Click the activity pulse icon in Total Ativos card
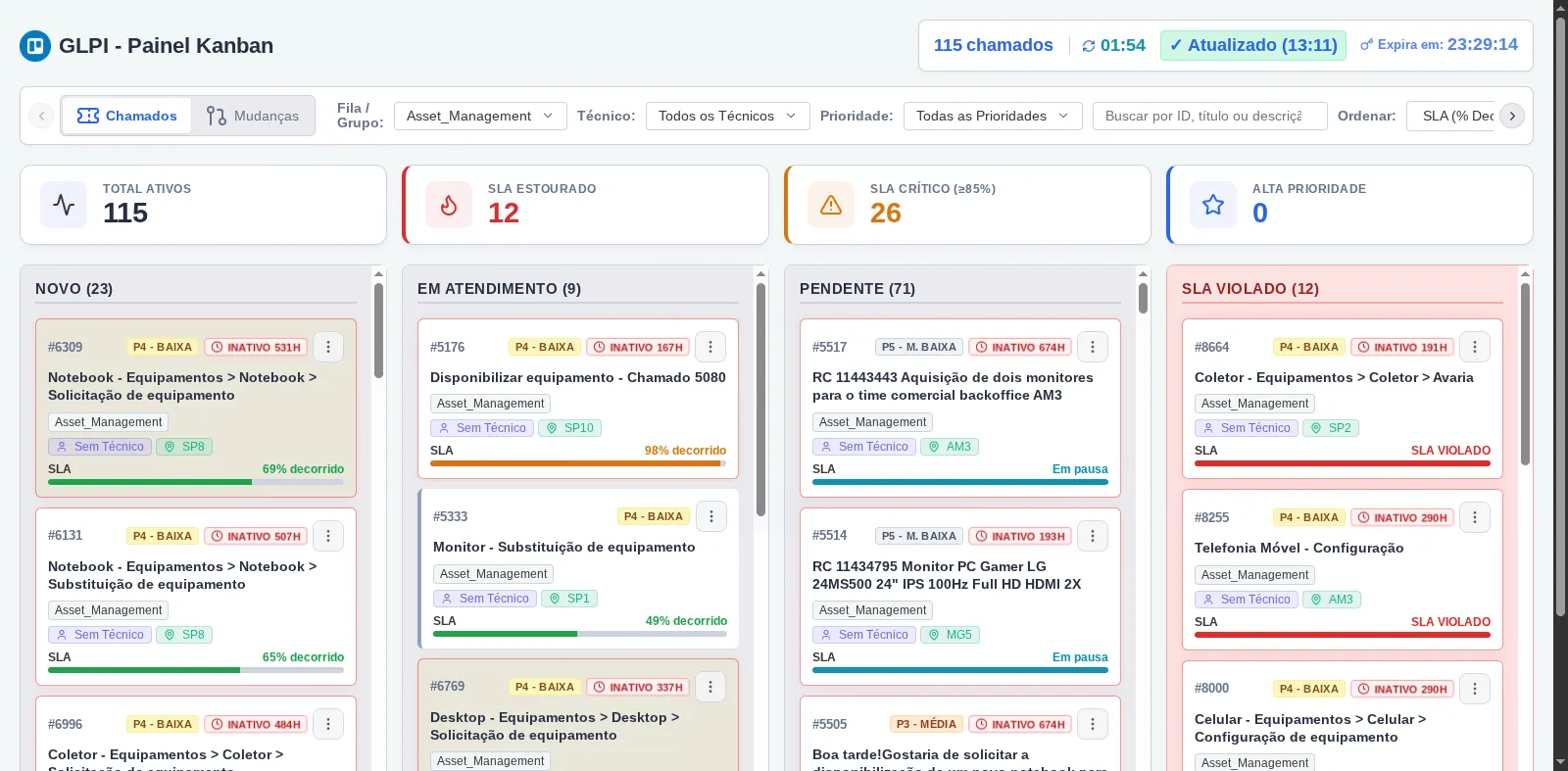1568x771 pixels. (x=64, y=205)
